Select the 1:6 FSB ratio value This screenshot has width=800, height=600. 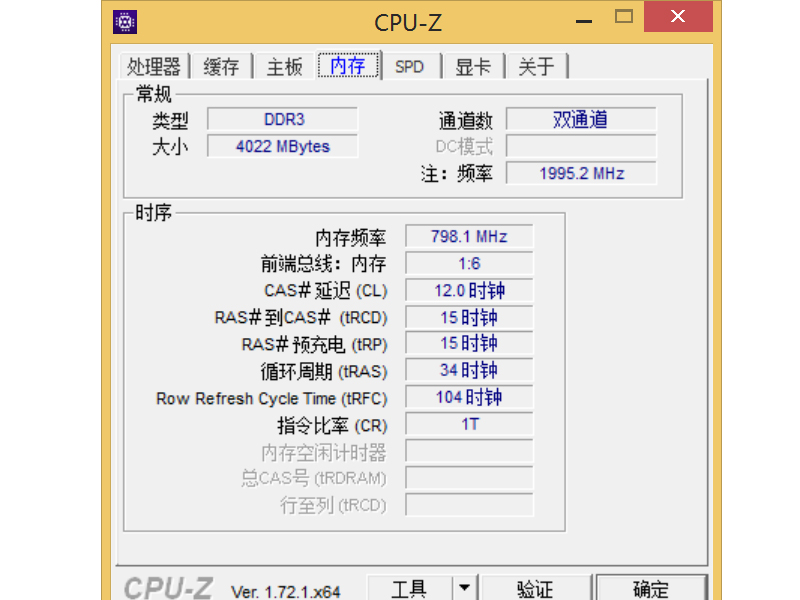pos(469,263)
